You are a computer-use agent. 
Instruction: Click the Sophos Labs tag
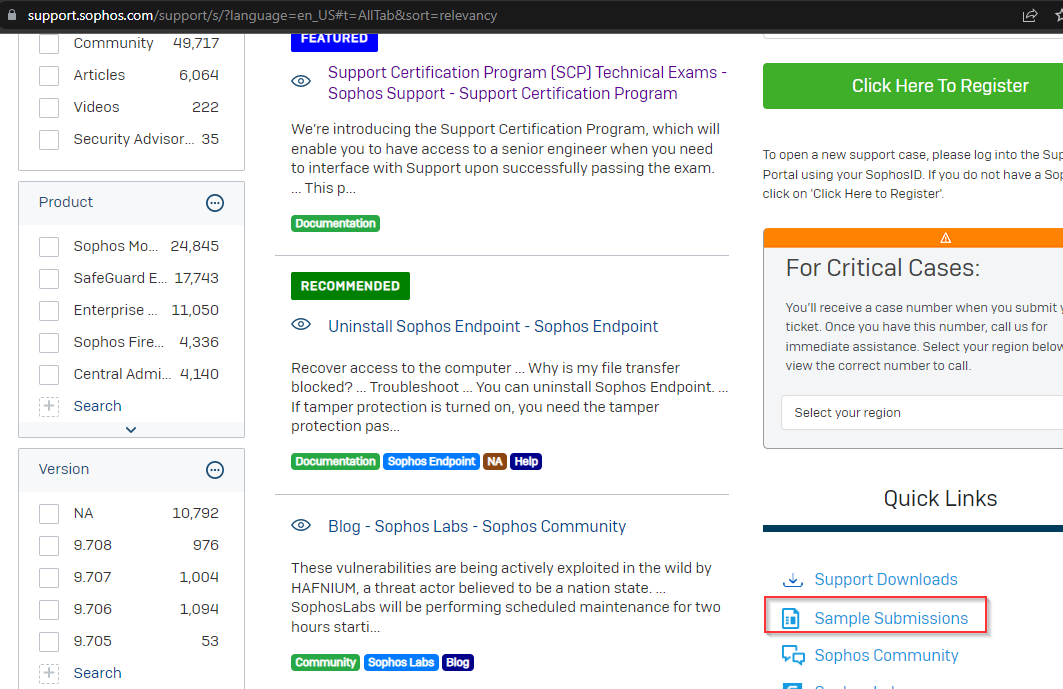click(x=401, y=662)
